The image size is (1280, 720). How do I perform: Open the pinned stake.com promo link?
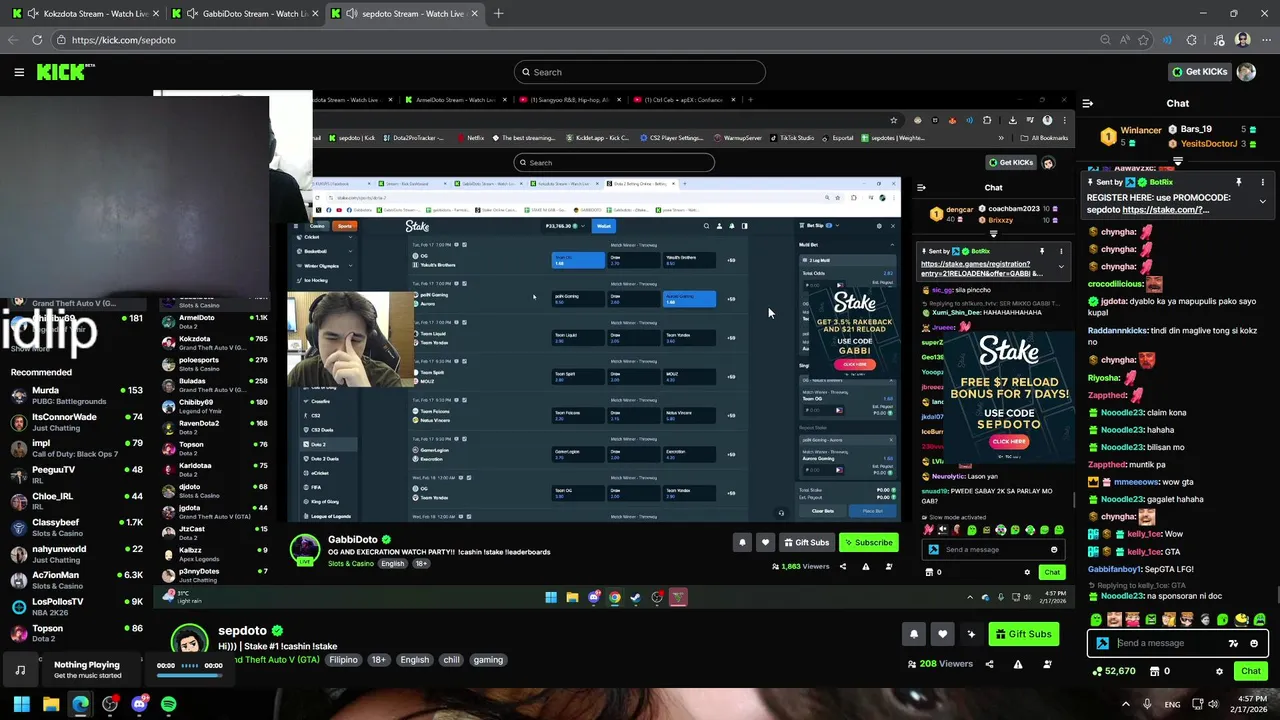tap(1165, 210)
